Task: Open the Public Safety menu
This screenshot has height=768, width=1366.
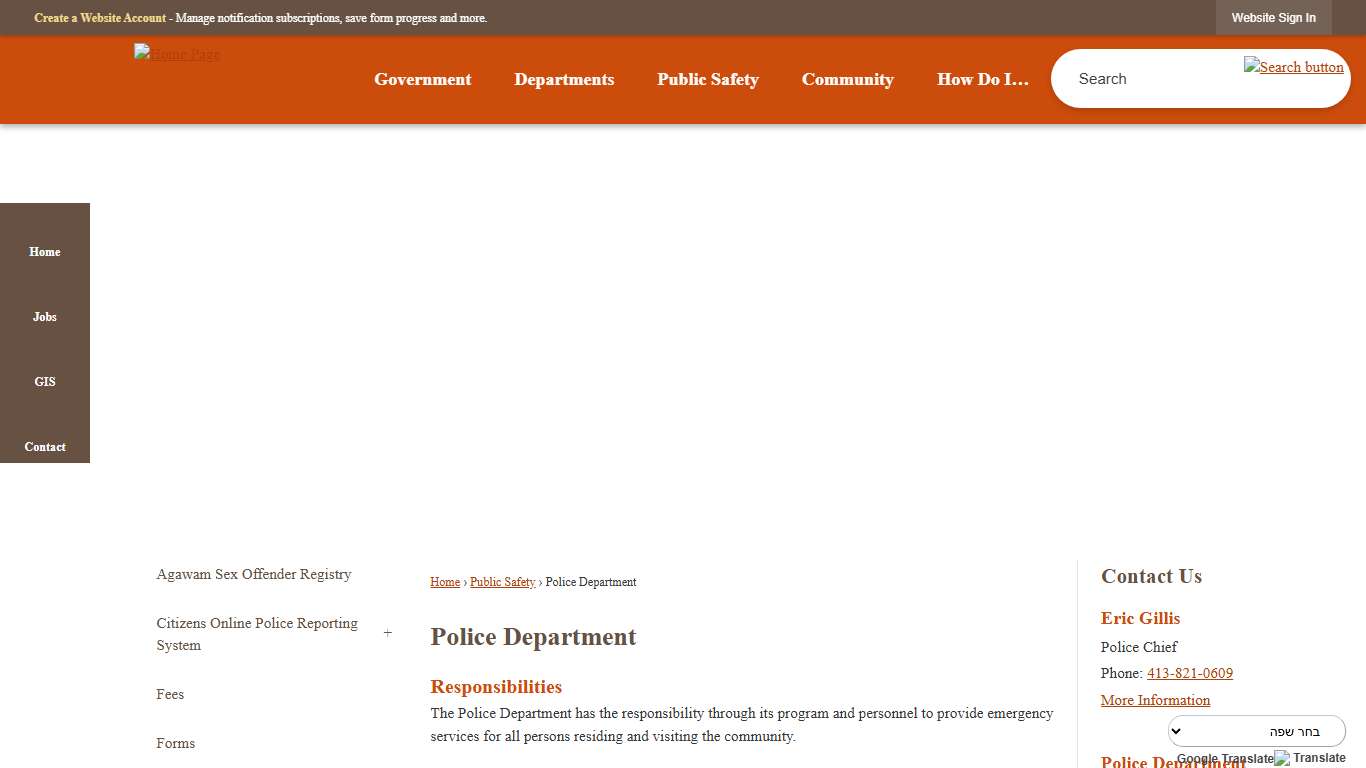Action: pos(707,79)
